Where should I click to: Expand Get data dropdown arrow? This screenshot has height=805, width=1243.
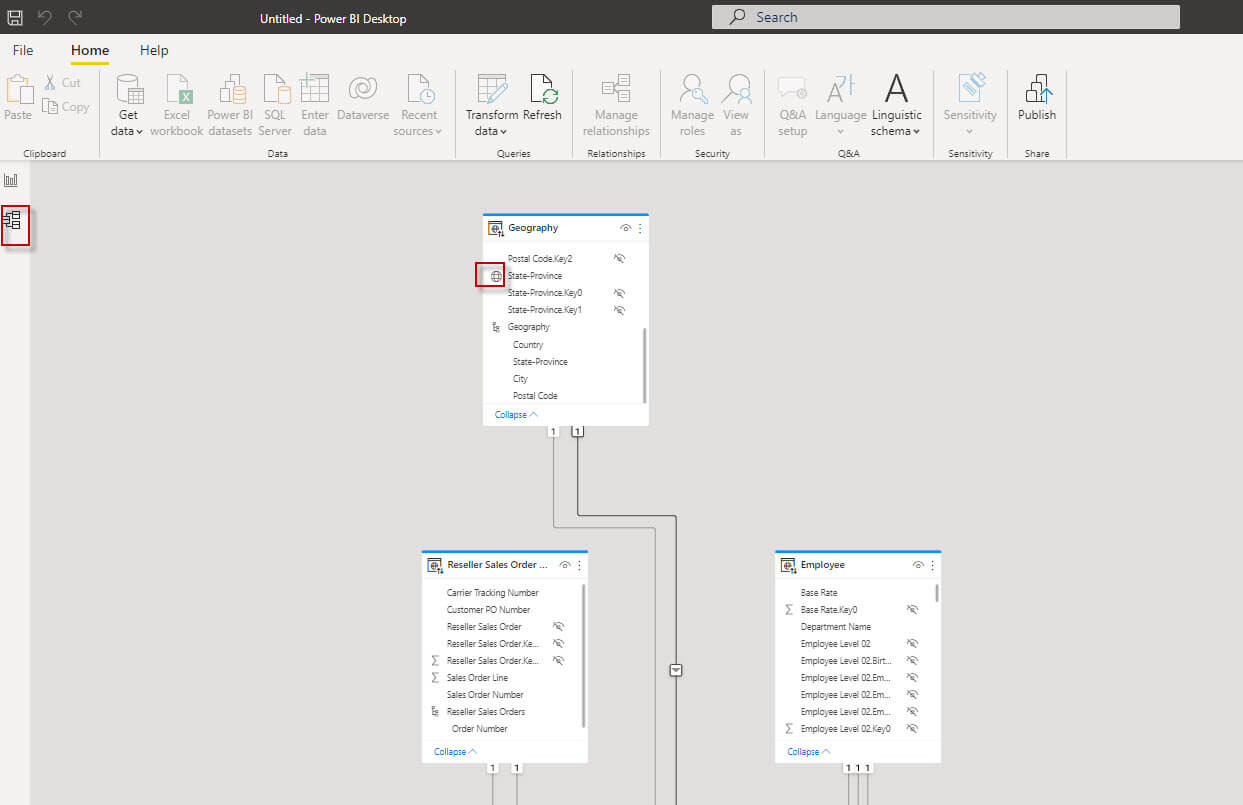(140, 132)
